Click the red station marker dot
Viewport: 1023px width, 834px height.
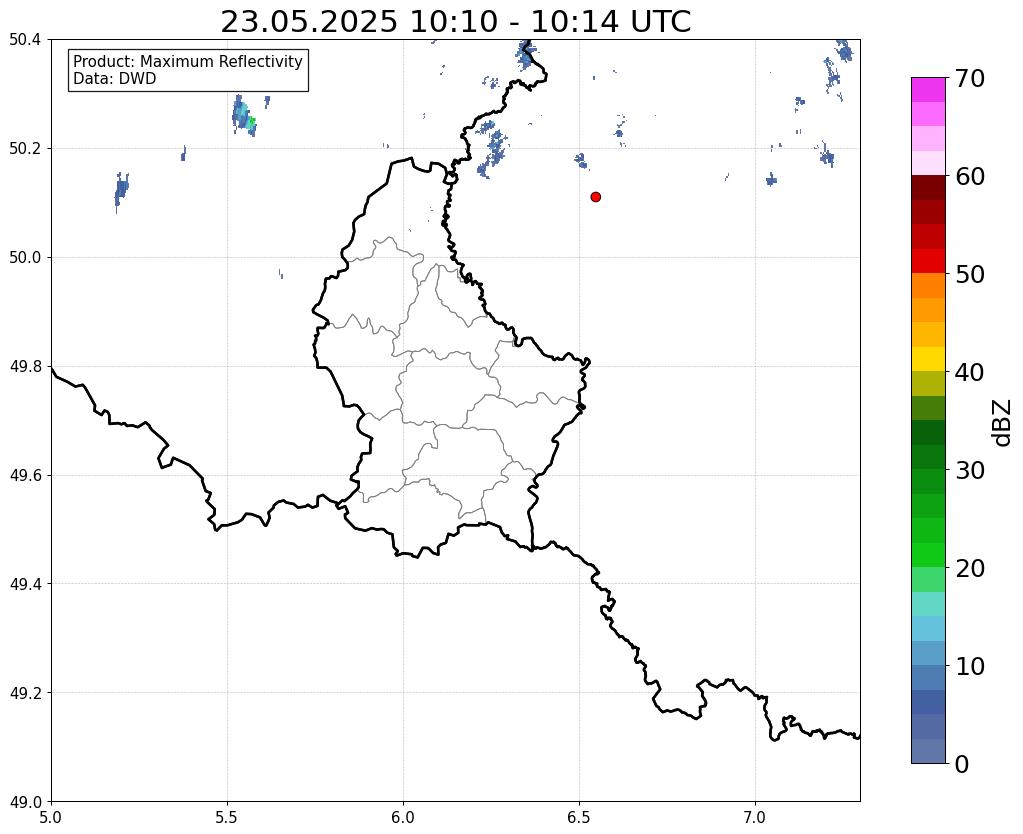[595, 196]
